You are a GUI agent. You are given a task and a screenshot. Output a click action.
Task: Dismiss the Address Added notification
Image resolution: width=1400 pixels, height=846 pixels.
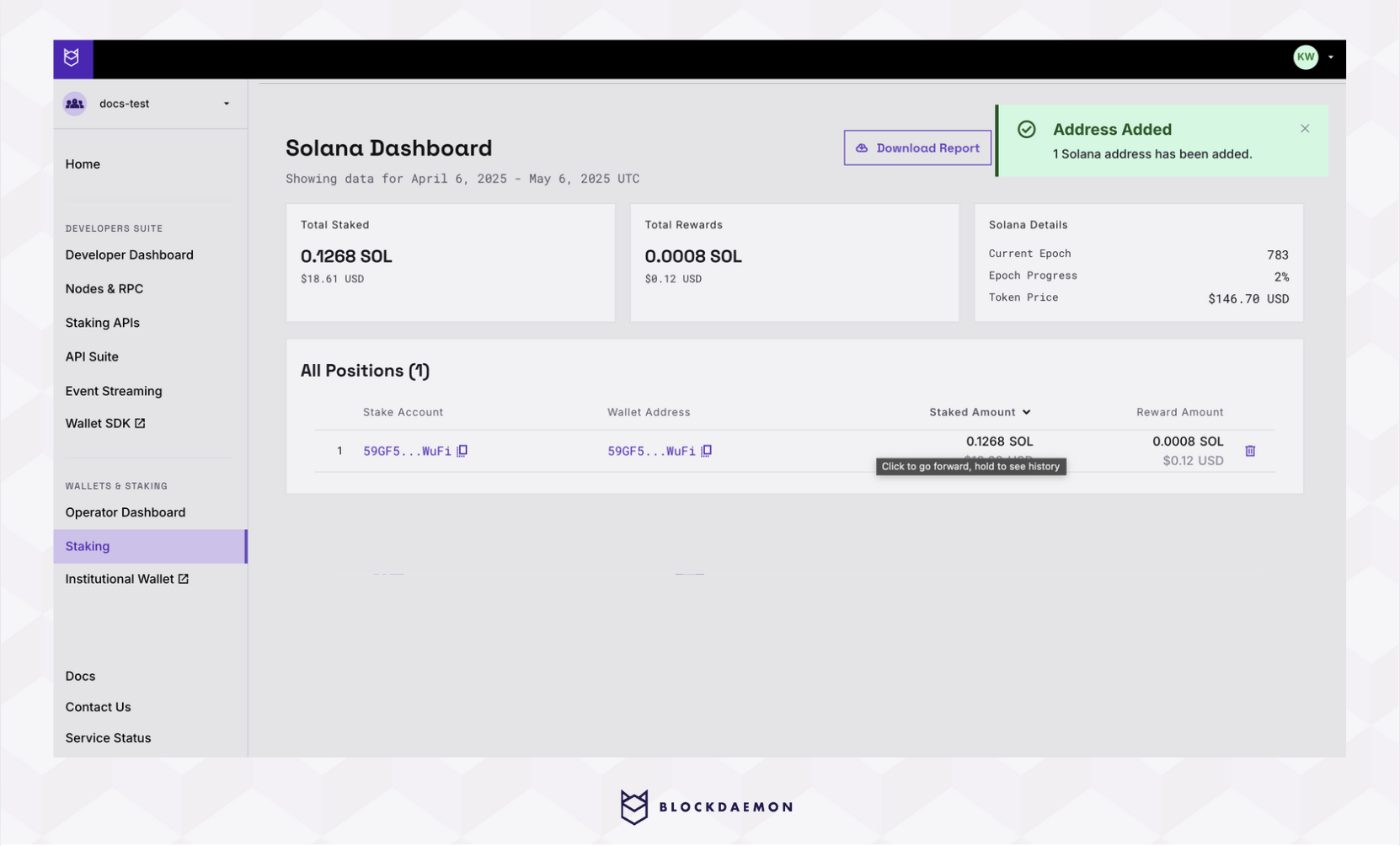click(x=1305, y=129)
